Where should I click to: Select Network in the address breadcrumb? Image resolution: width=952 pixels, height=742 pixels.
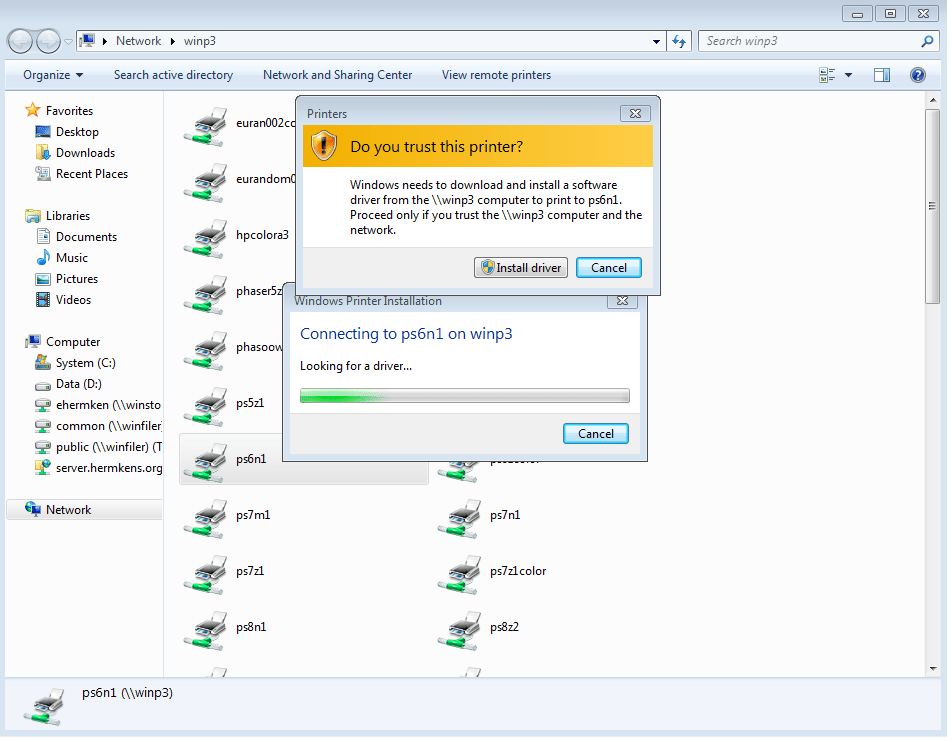tap(138, 41)
